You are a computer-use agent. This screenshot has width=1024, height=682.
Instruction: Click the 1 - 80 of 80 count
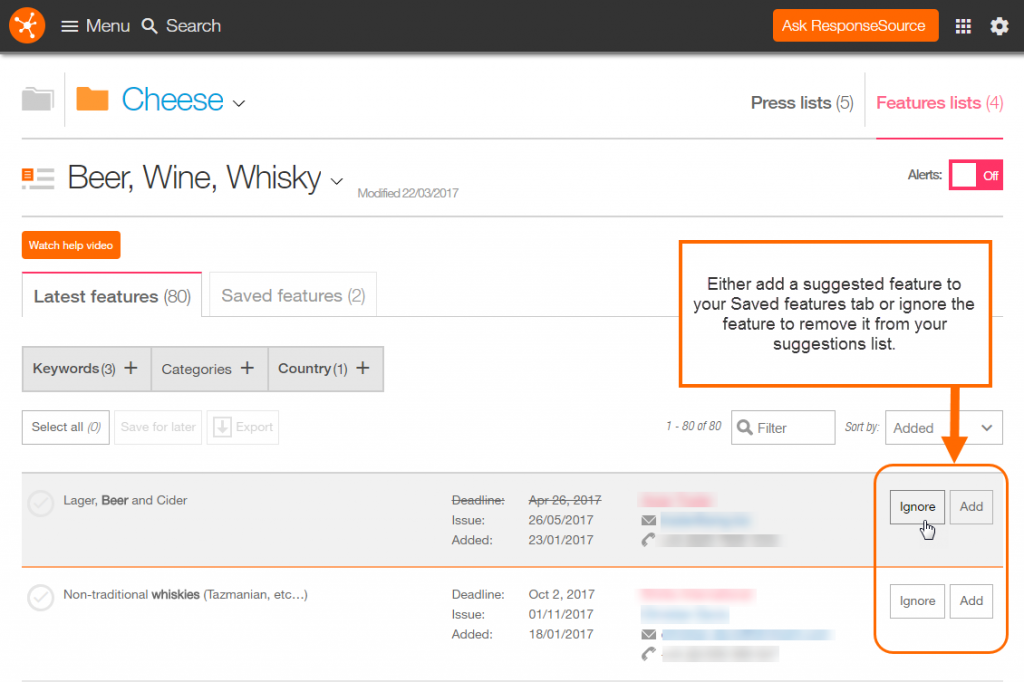[x=694, y=427]
